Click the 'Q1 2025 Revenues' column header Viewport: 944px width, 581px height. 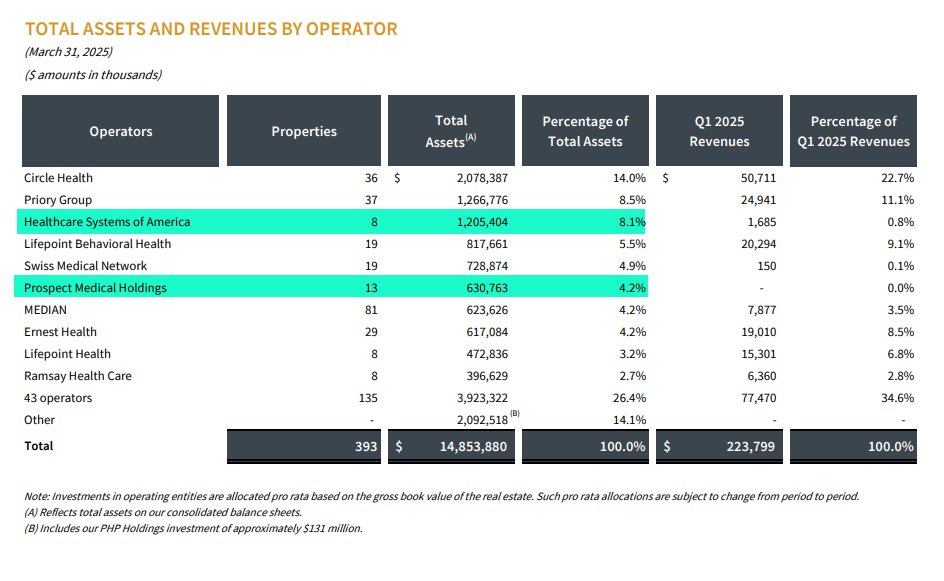pos(719,131)
